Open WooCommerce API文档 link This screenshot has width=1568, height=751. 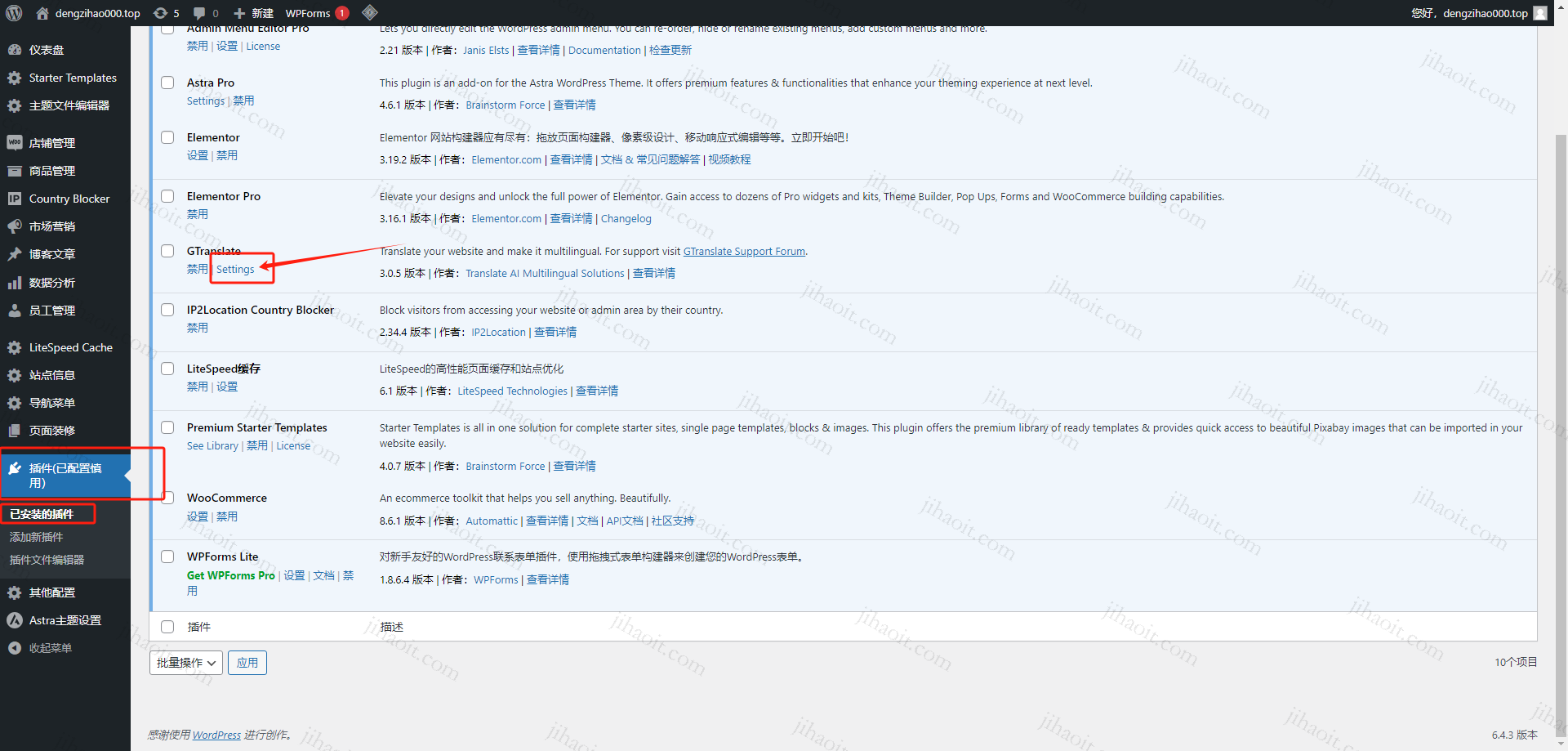pos(625,521)
